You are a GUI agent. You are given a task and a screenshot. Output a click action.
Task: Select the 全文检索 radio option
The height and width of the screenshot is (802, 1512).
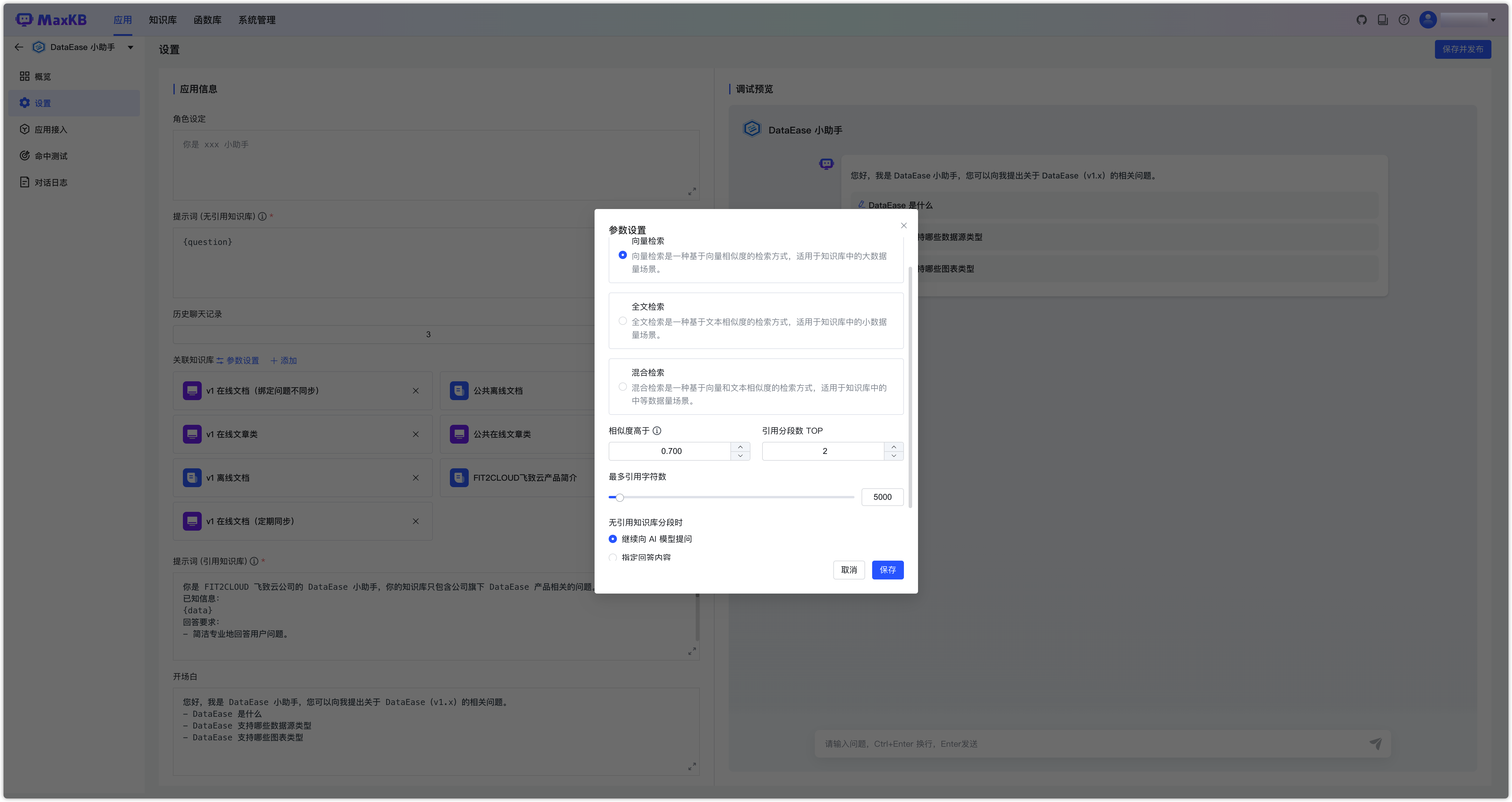(623, 321)
